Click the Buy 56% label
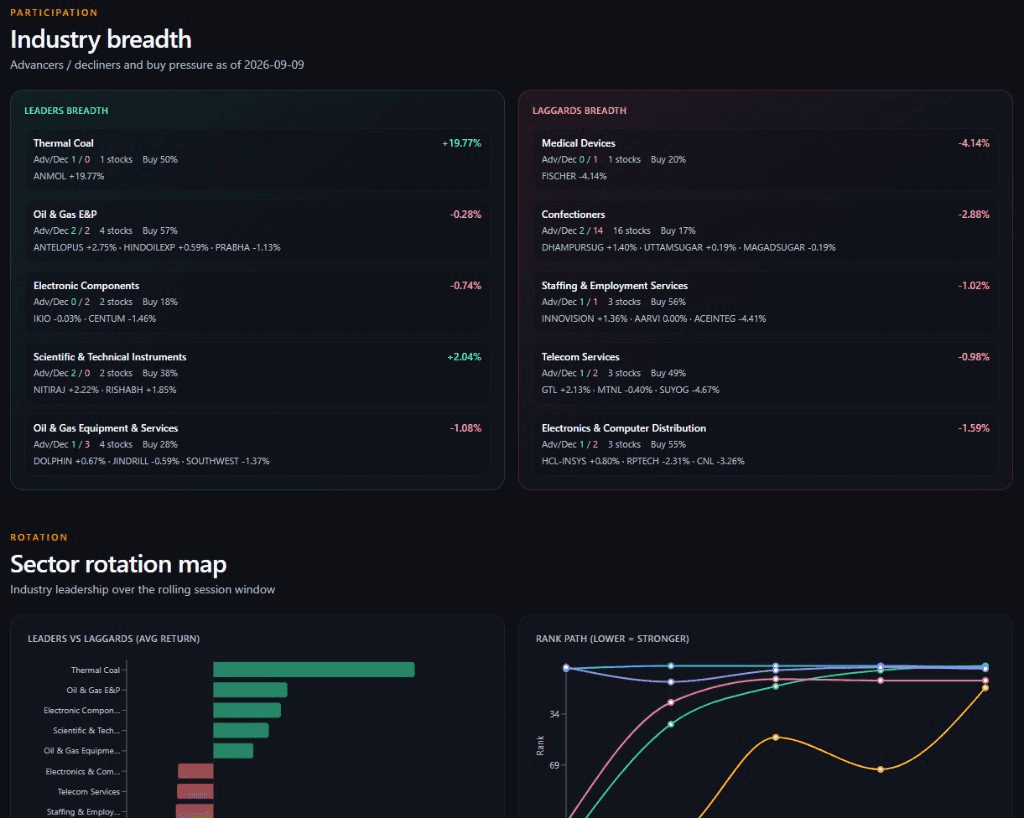This screenshot has width=1024, height=818. click(668, 302)
